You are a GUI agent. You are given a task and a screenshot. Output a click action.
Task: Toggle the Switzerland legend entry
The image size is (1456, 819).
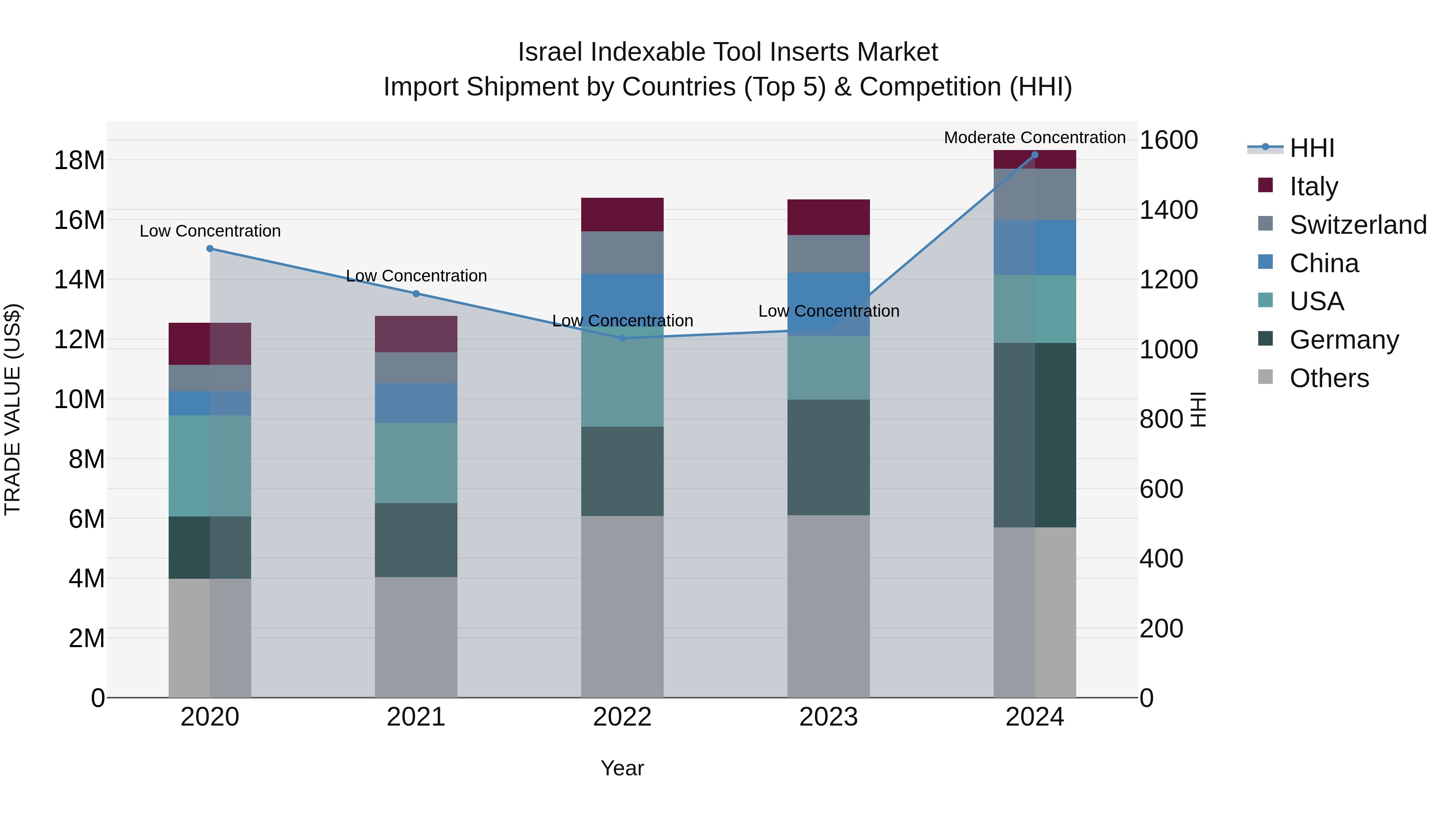click(1342, 224)
